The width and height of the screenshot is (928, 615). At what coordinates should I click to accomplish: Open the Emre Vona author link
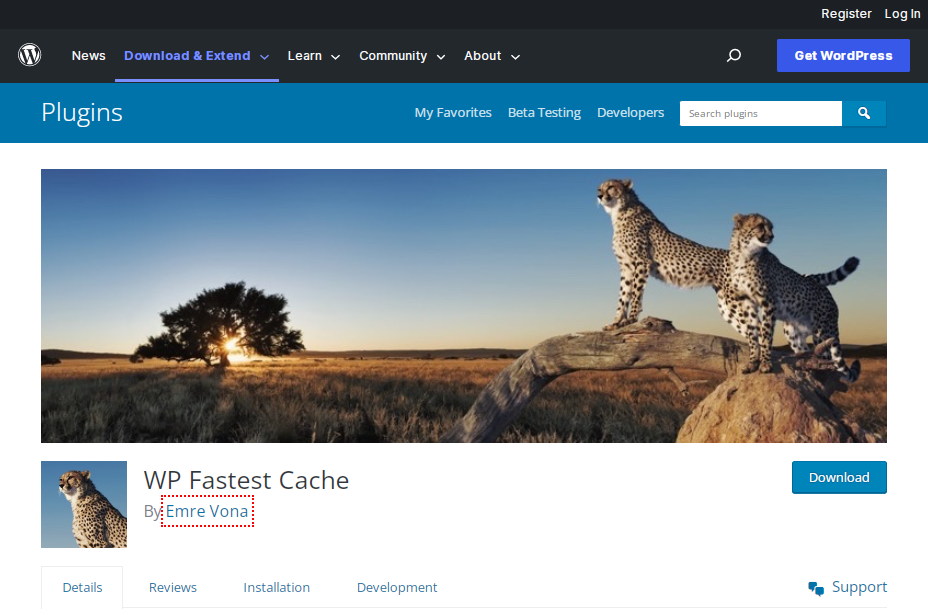click(207, 511)
